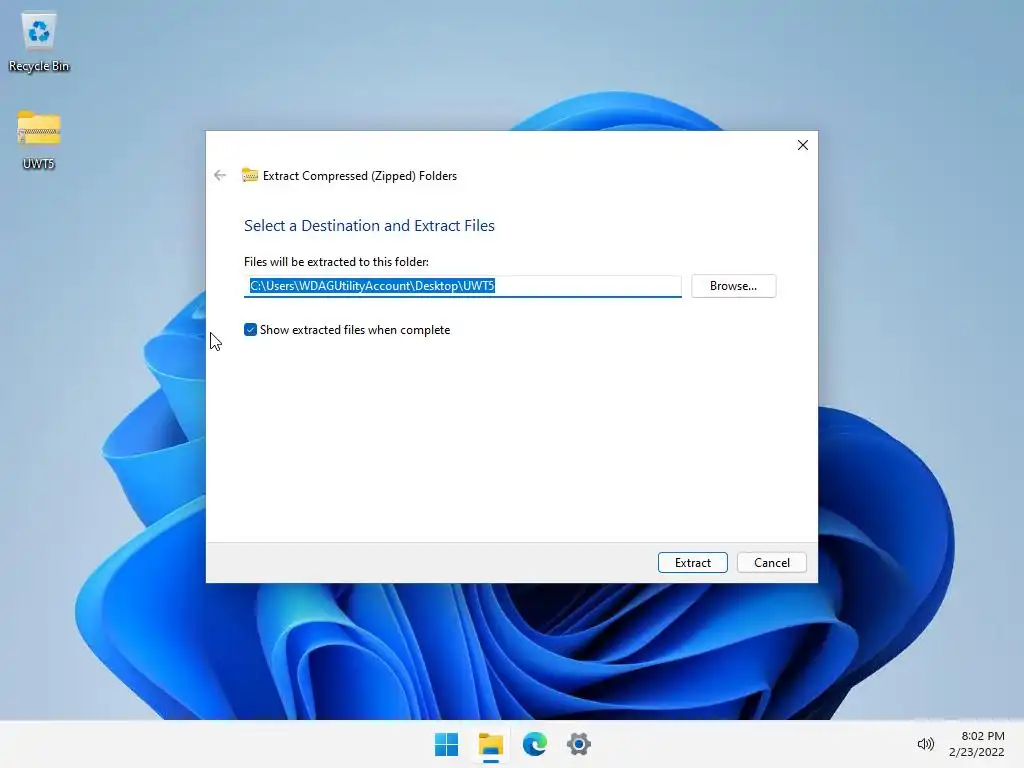Open the Browse... folder picker

coord(733,286)
